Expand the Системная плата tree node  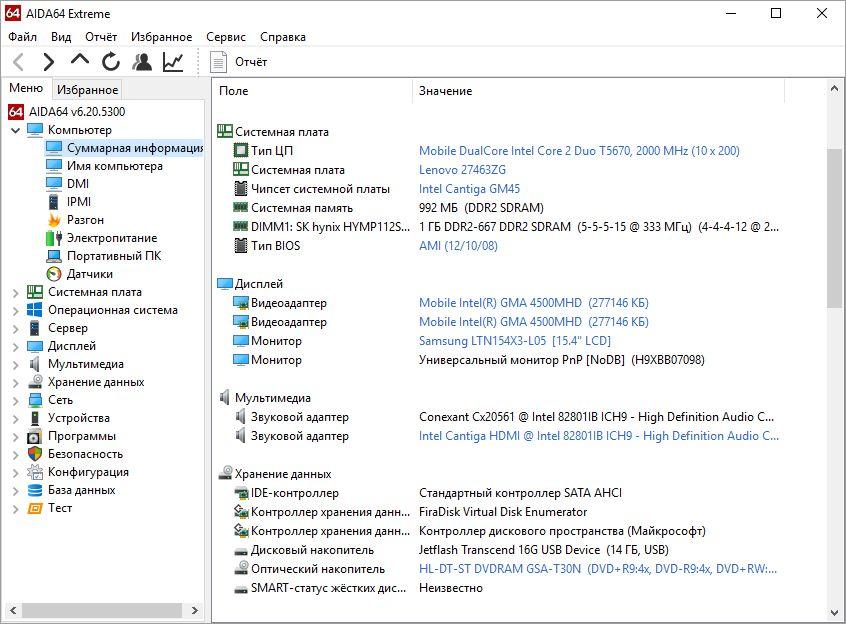click(x=15, y=292)
